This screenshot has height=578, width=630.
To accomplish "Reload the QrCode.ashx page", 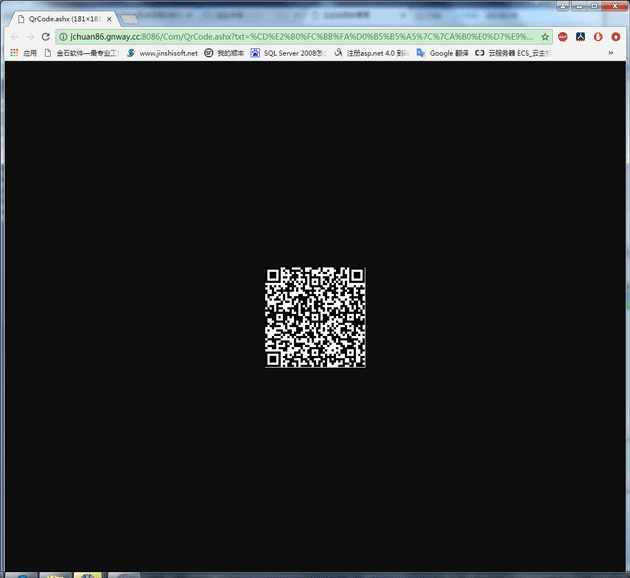I will point(46,36).
